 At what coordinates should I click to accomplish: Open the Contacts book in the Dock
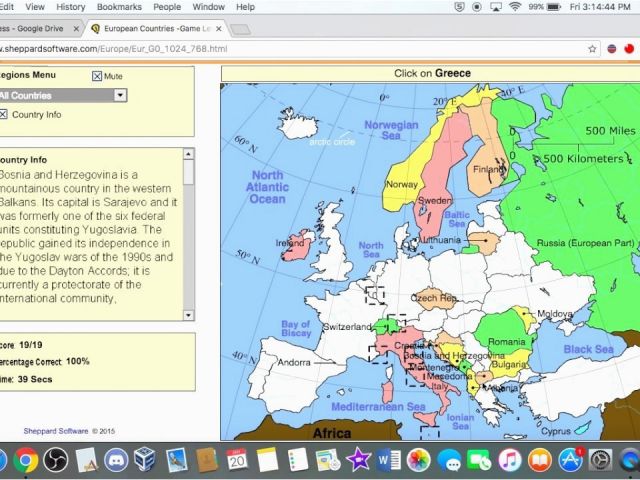coord(207,460)
